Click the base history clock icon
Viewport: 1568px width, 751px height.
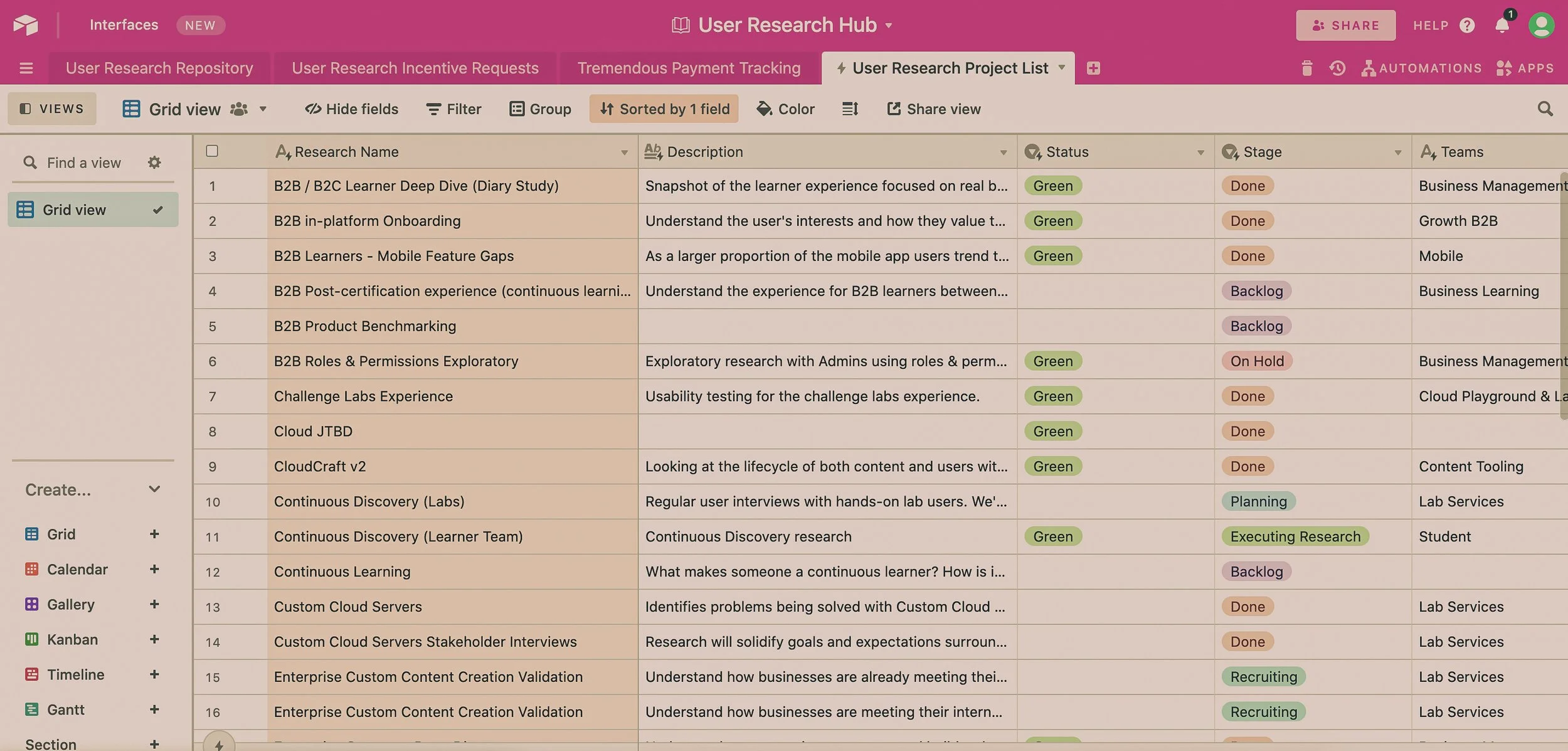click(1337, 68)
